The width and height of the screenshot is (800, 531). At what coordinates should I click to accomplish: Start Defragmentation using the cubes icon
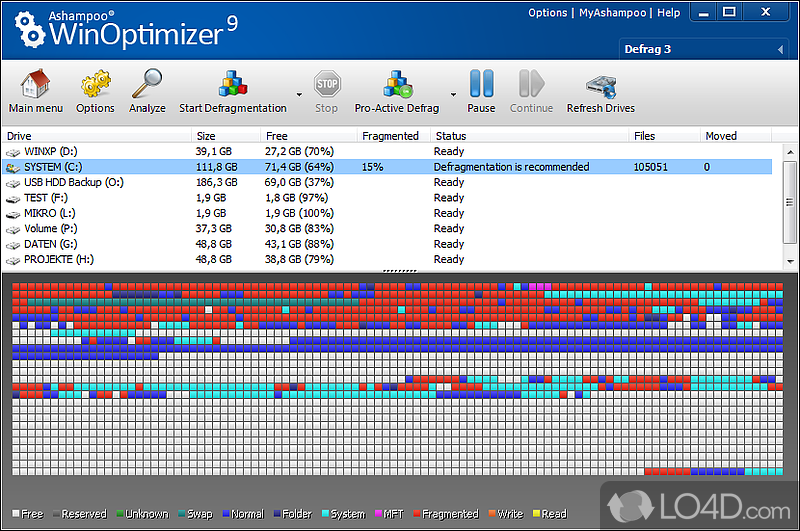(x=232, y=83)
